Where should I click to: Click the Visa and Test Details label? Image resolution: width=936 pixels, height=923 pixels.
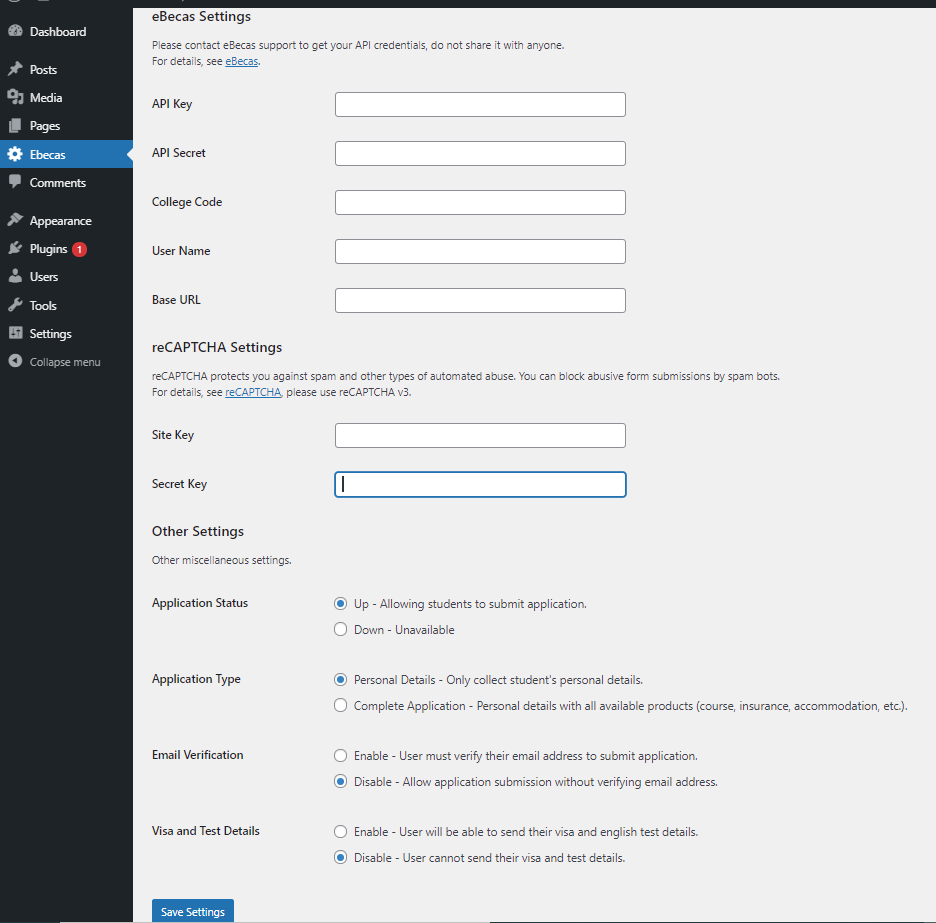[x=206, y=830]
